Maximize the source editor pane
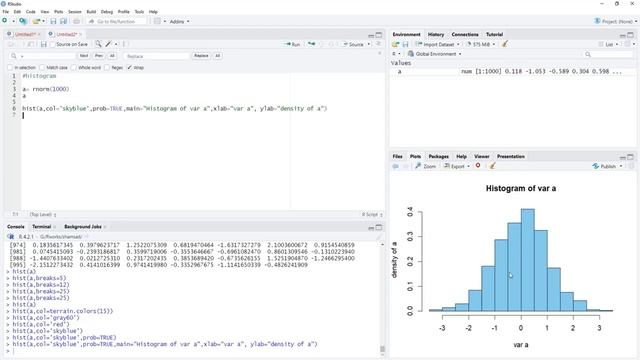 tap(379, 35)
